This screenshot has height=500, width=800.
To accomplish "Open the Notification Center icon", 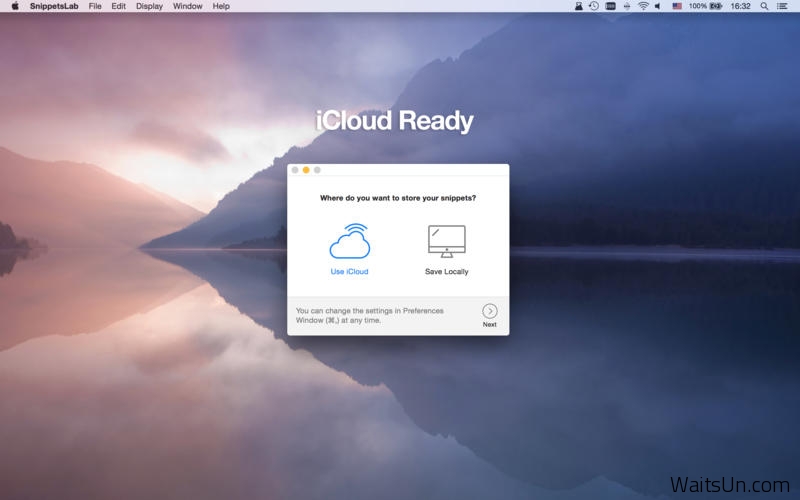I will (782, 6).
